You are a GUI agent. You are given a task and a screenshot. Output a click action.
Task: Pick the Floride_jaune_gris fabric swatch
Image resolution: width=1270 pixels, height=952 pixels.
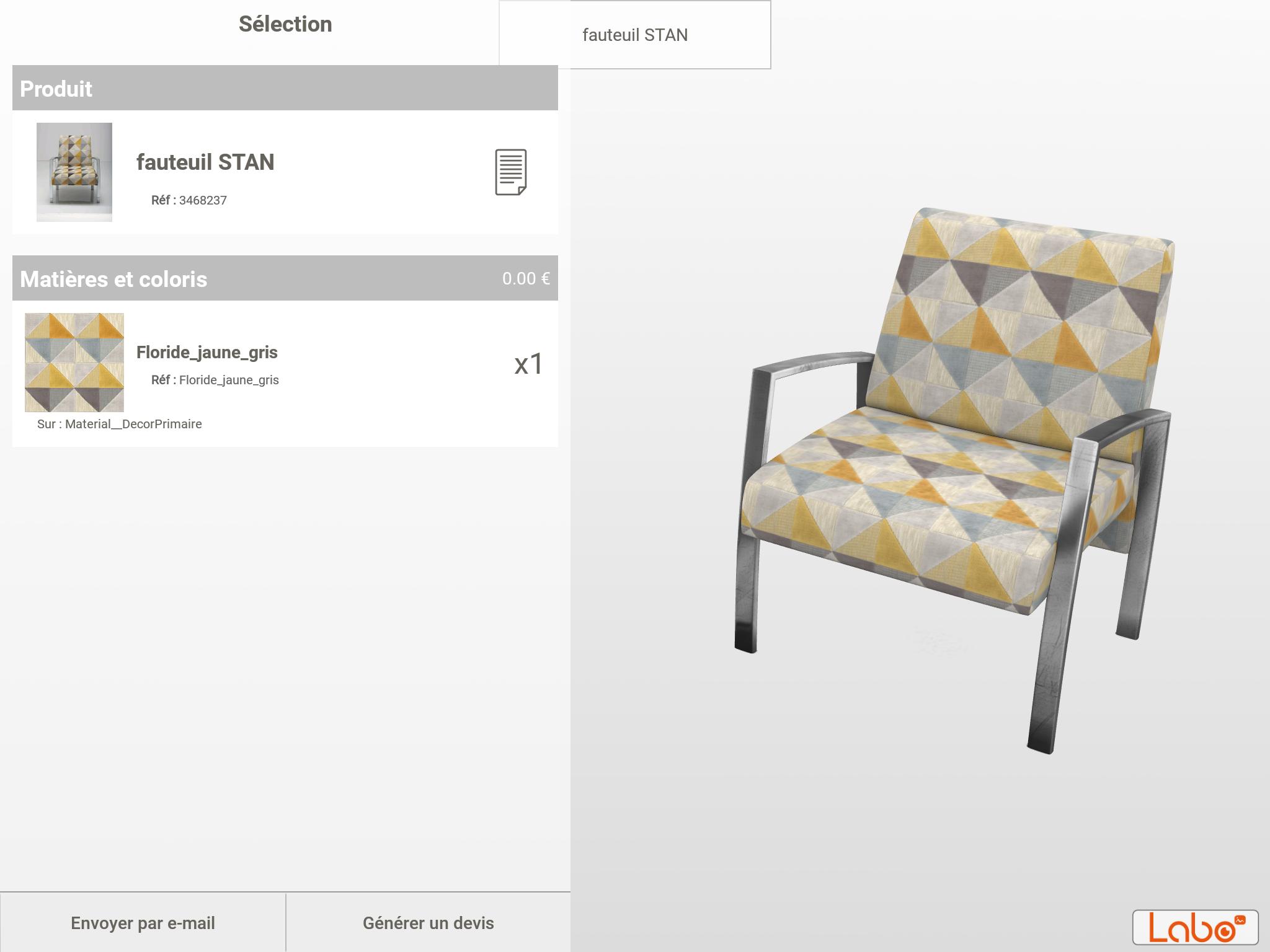pyautogui.click(x=74, y=363)
